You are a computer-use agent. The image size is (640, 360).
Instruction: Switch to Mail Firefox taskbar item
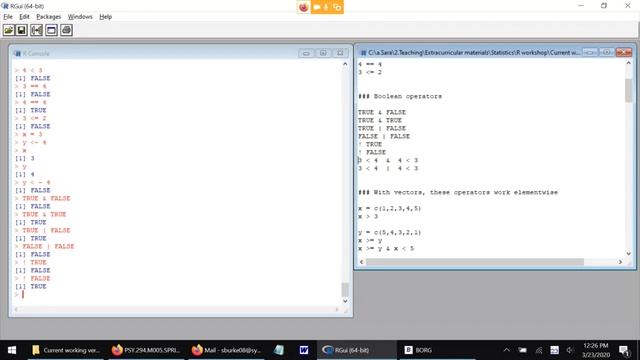point(226,350)
